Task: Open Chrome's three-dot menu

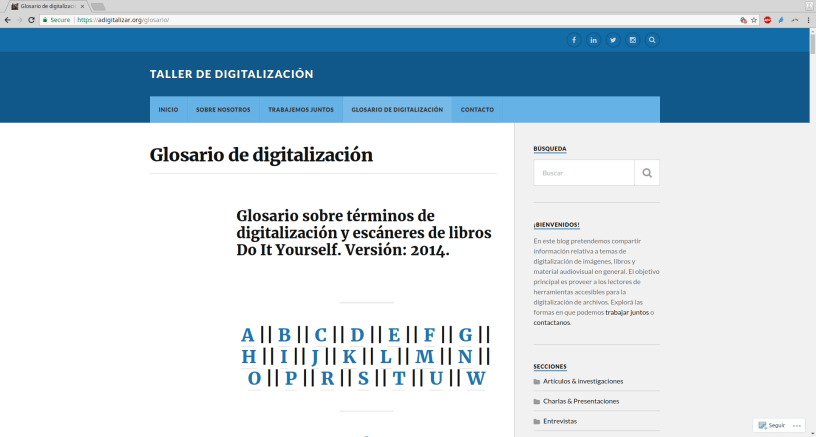Action: (807, 19)
